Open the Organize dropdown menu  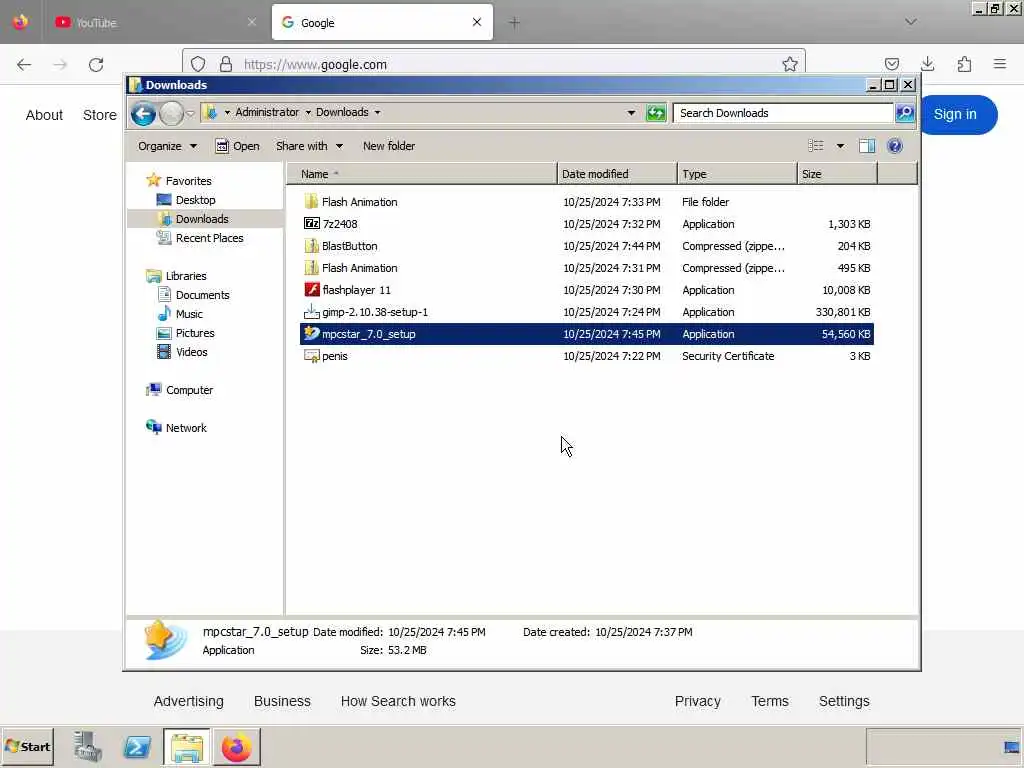point(167,146)
